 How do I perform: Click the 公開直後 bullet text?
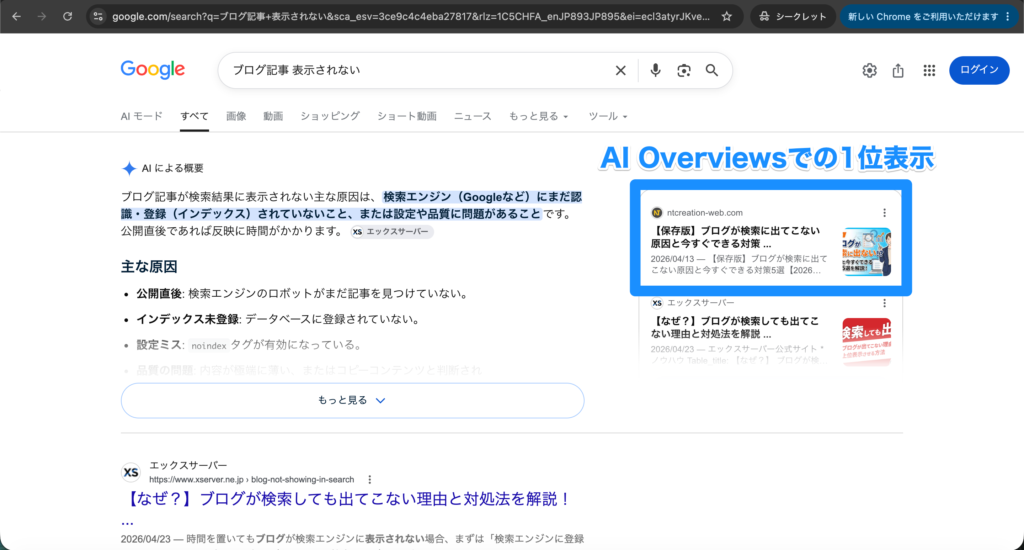(x=302, y=294)
